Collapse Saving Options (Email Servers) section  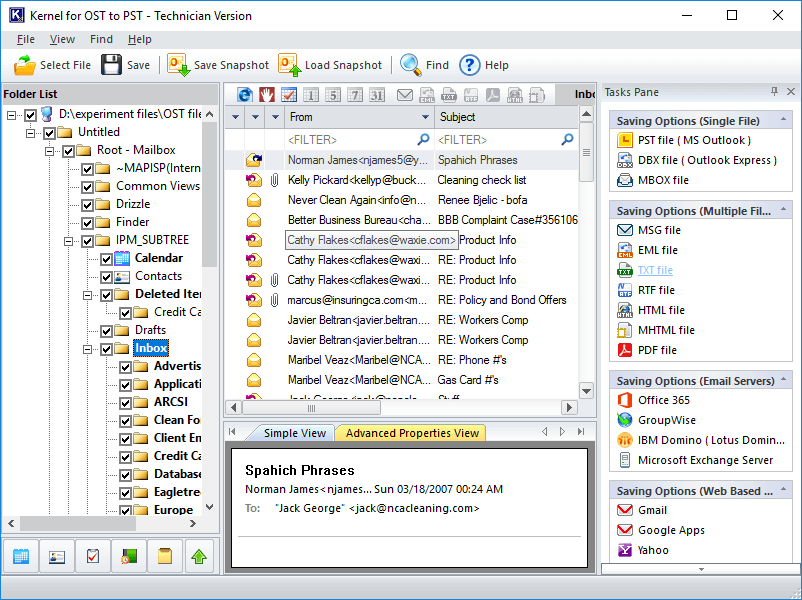pos(783,380)
